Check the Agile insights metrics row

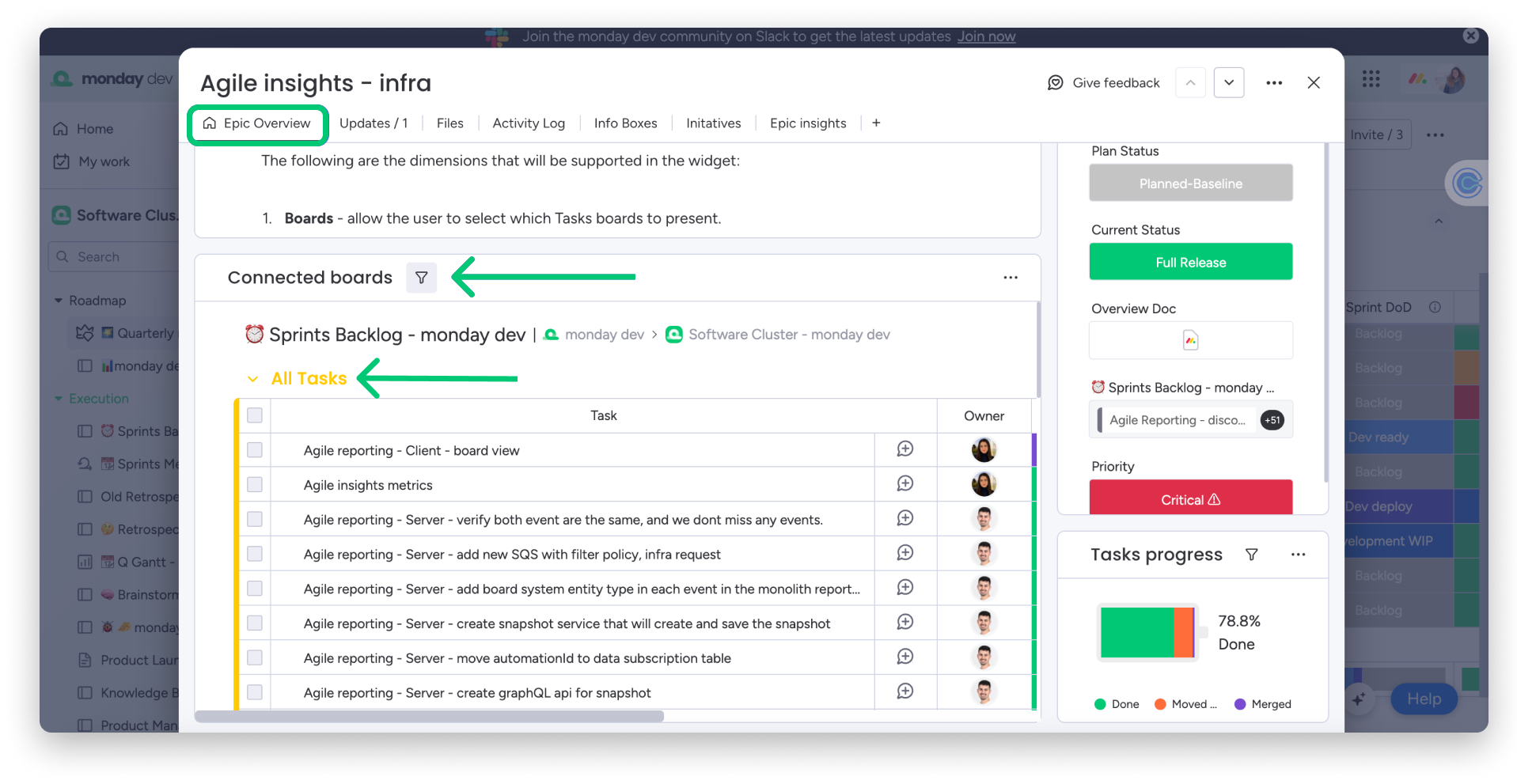255,484
